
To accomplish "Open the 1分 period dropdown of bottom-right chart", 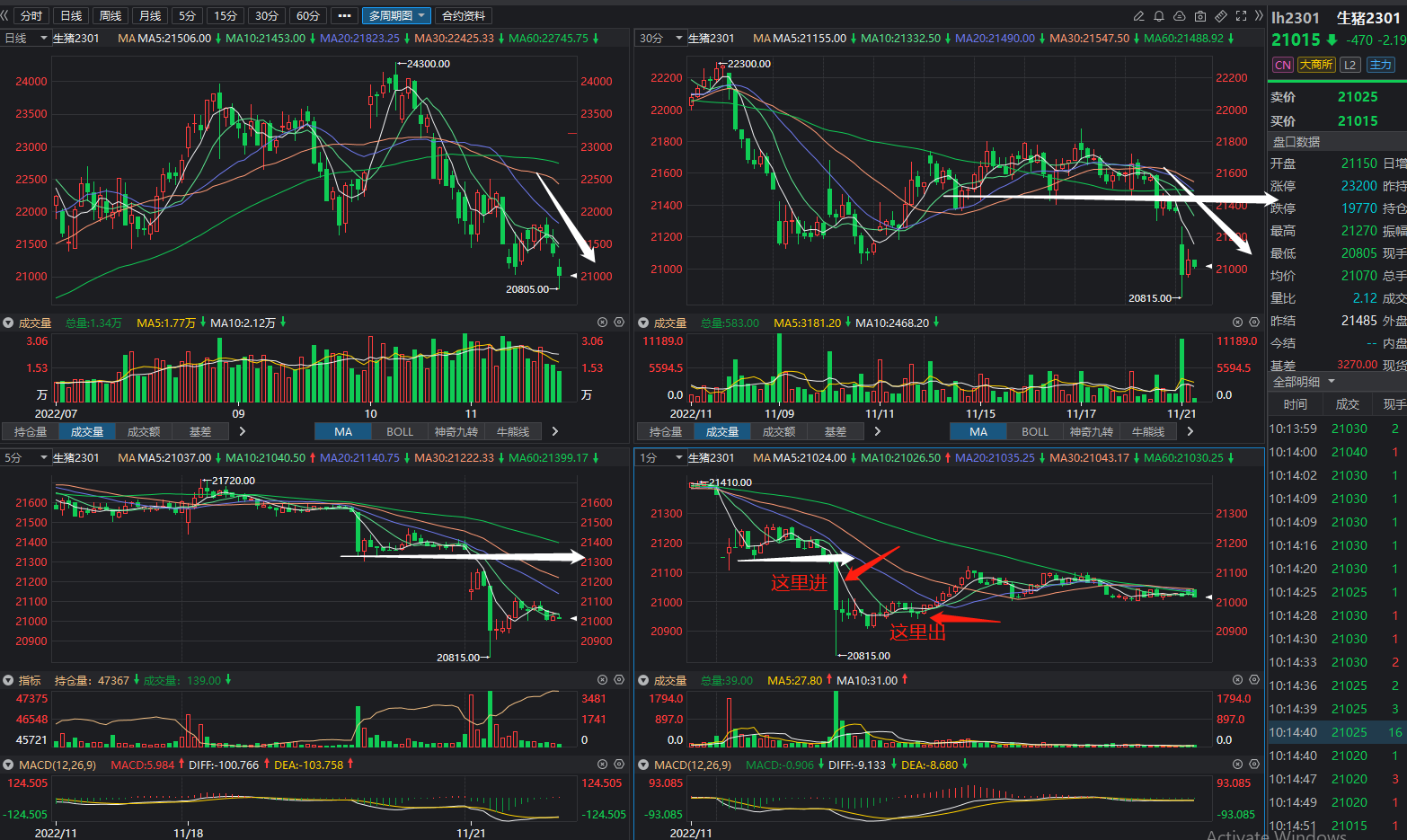I will pyautogui.click(x=660, y=458).
